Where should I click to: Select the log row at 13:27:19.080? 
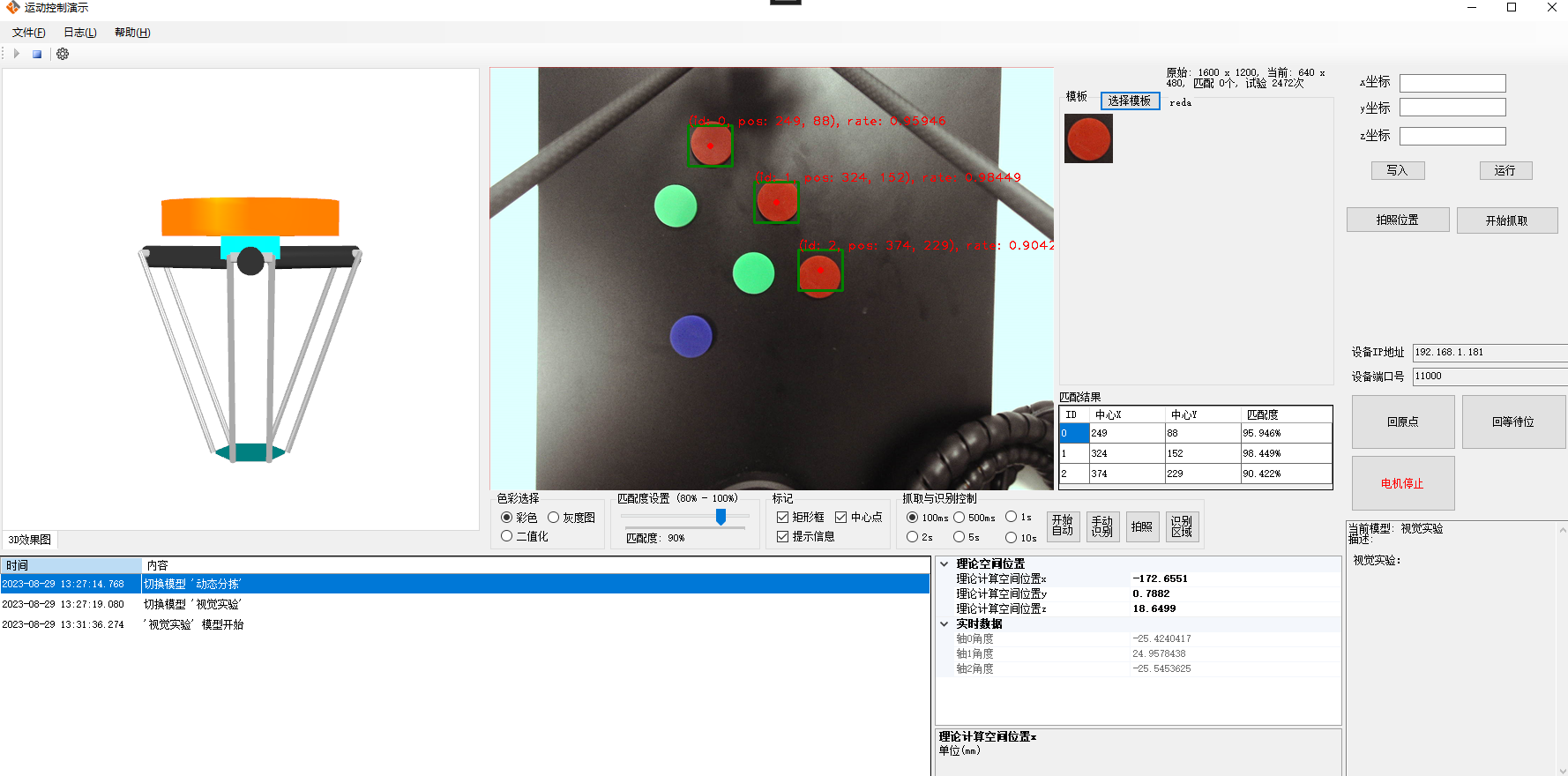(x=466, y=604)
